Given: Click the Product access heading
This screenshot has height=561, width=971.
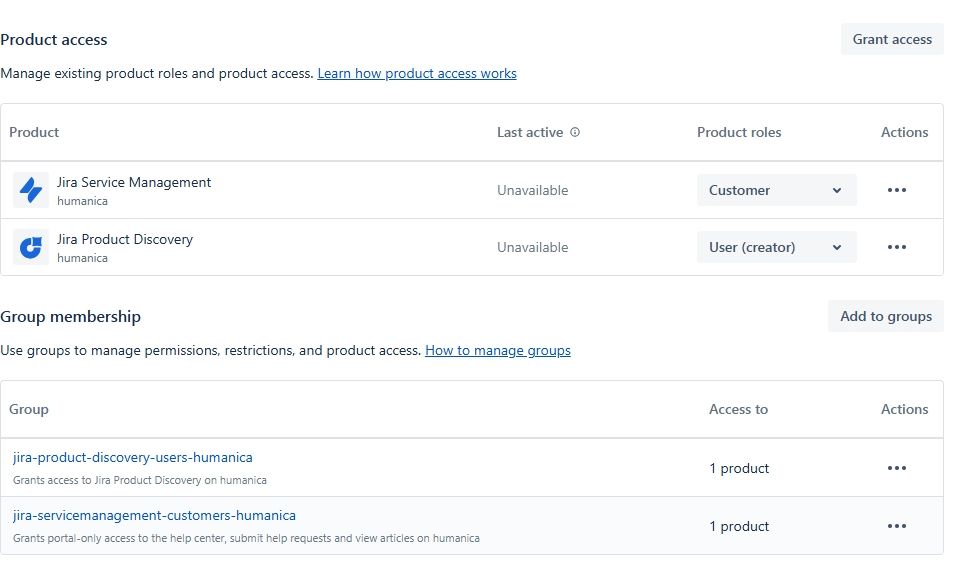Looking at the screenshot, I should pos(54,40).
